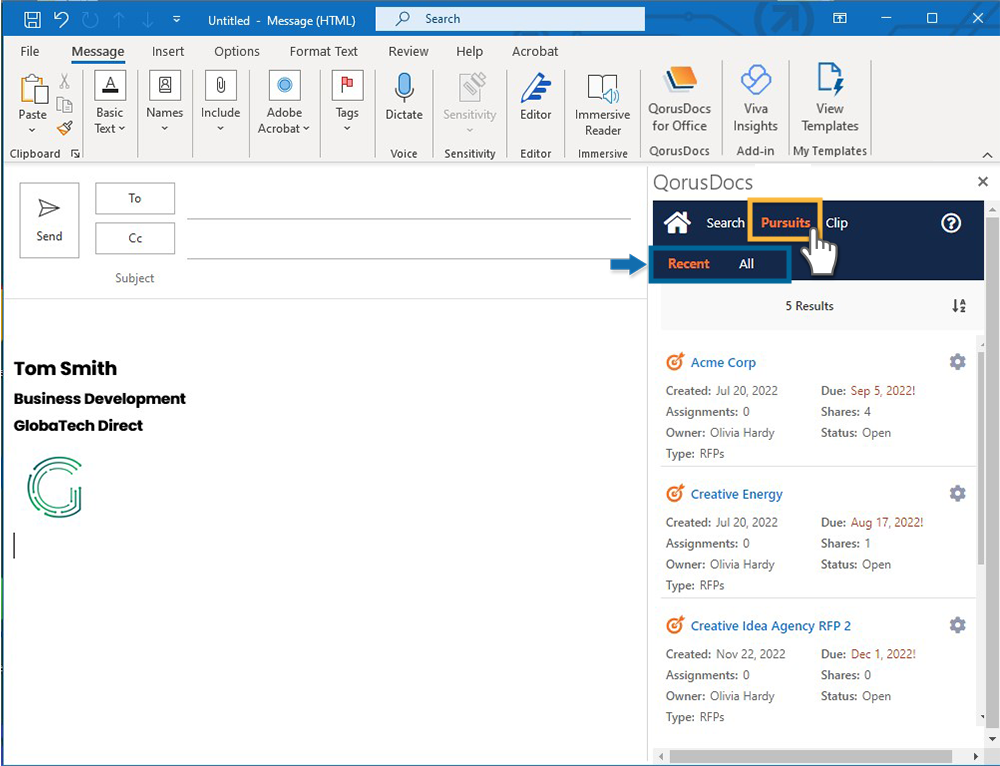
Task: Copy selection using the Copy icon
Action: click(x=64, y=105)
